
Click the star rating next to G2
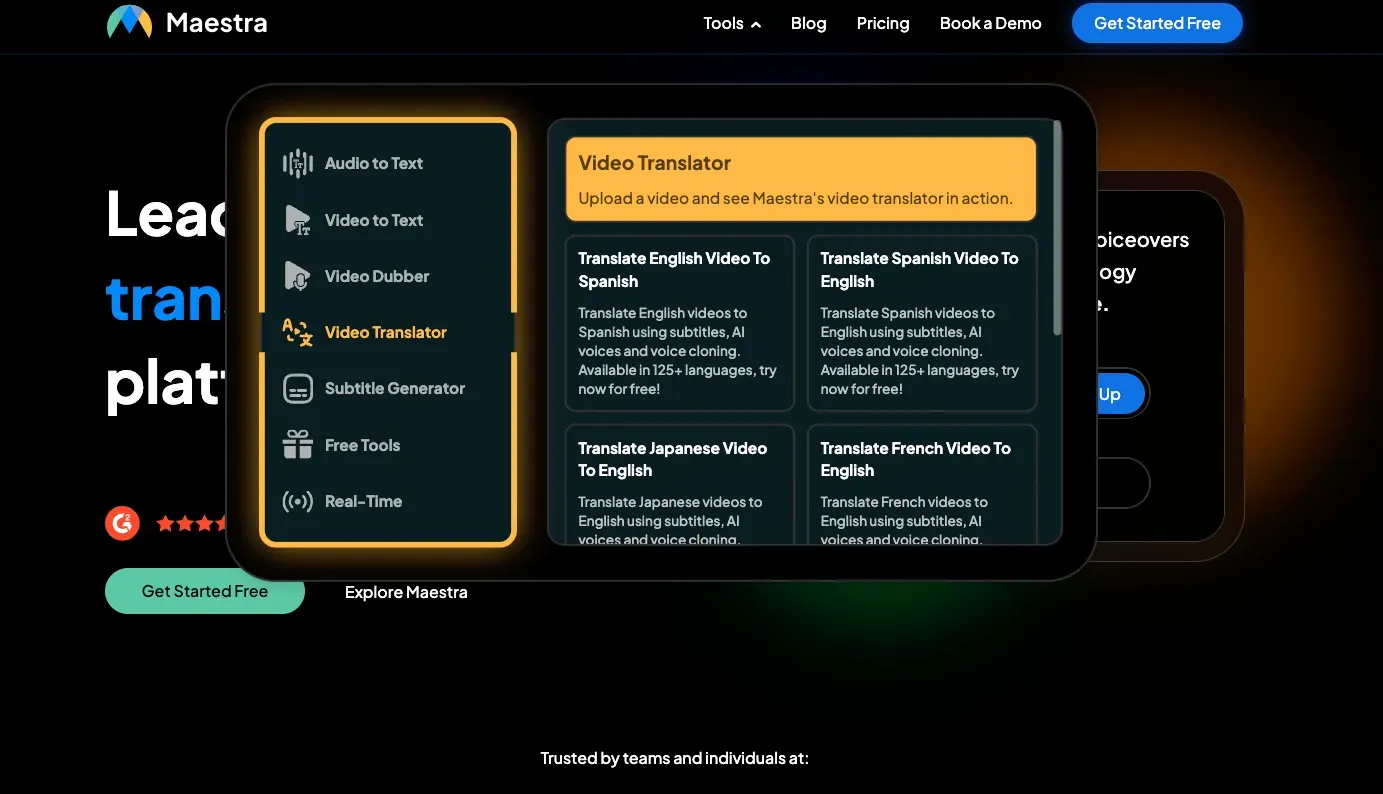[x=192, y=523]
